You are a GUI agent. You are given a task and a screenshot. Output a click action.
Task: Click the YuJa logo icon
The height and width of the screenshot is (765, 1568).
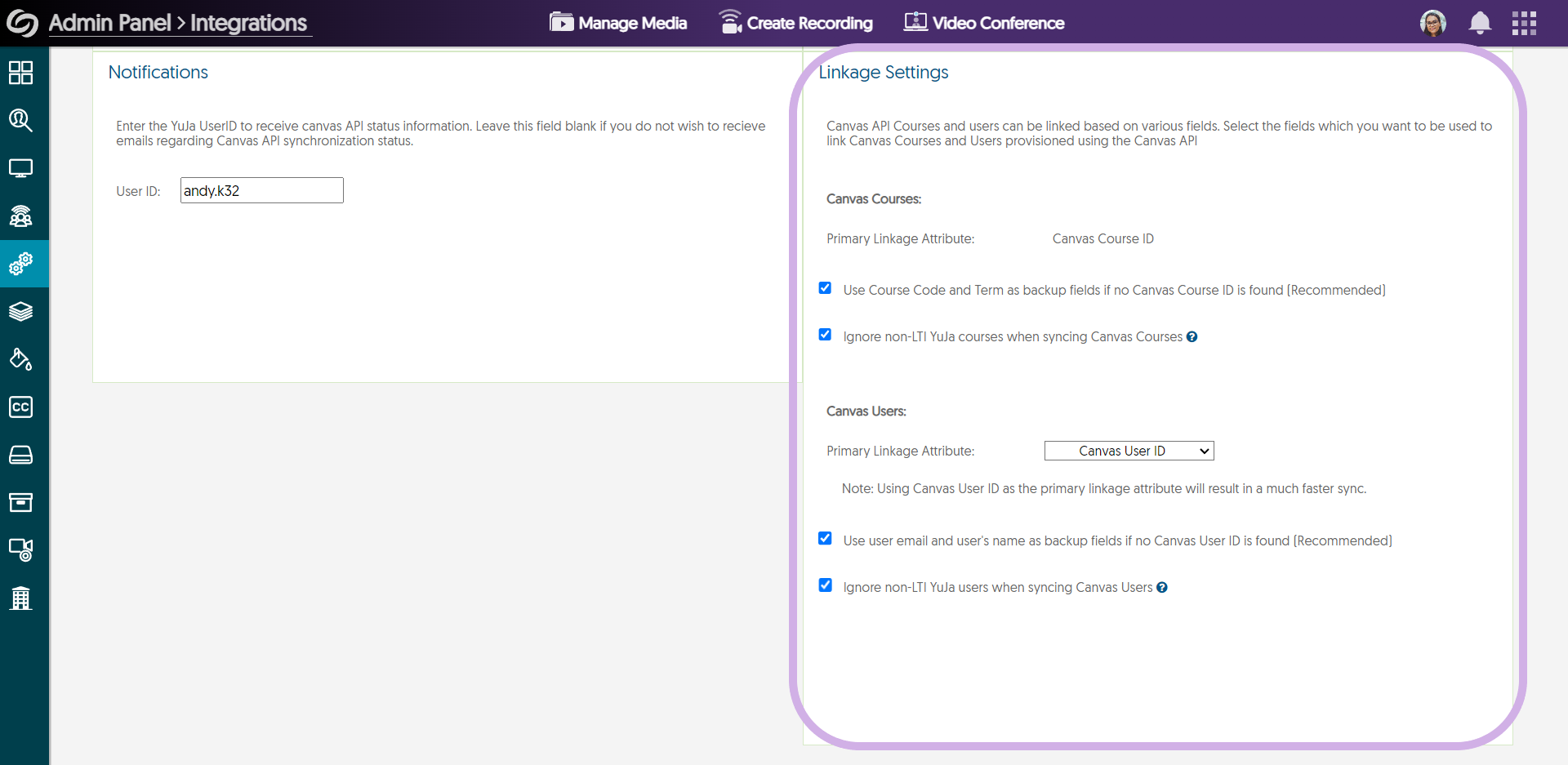click(22, 23)
